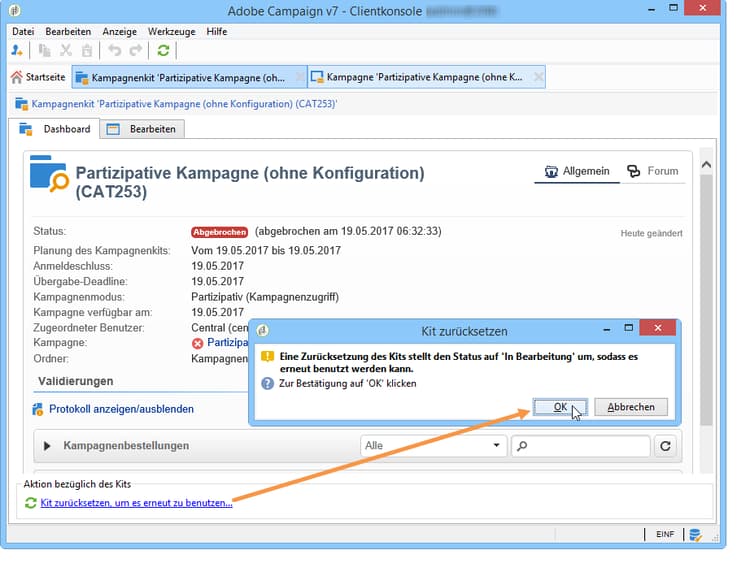This screenshot has width=750, height=563.
Task: Click the undo arrow toolbar icon
Action: [x=115, y=50]
